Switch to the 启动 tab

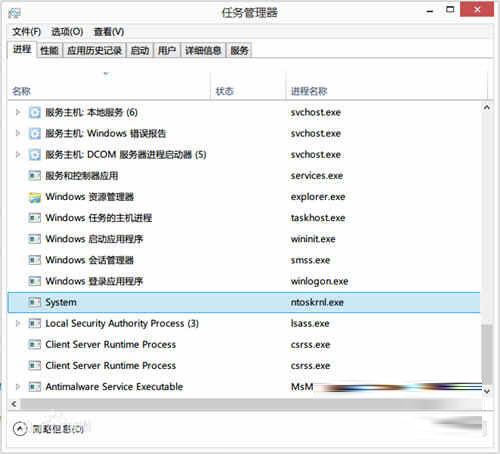[140, 51]
